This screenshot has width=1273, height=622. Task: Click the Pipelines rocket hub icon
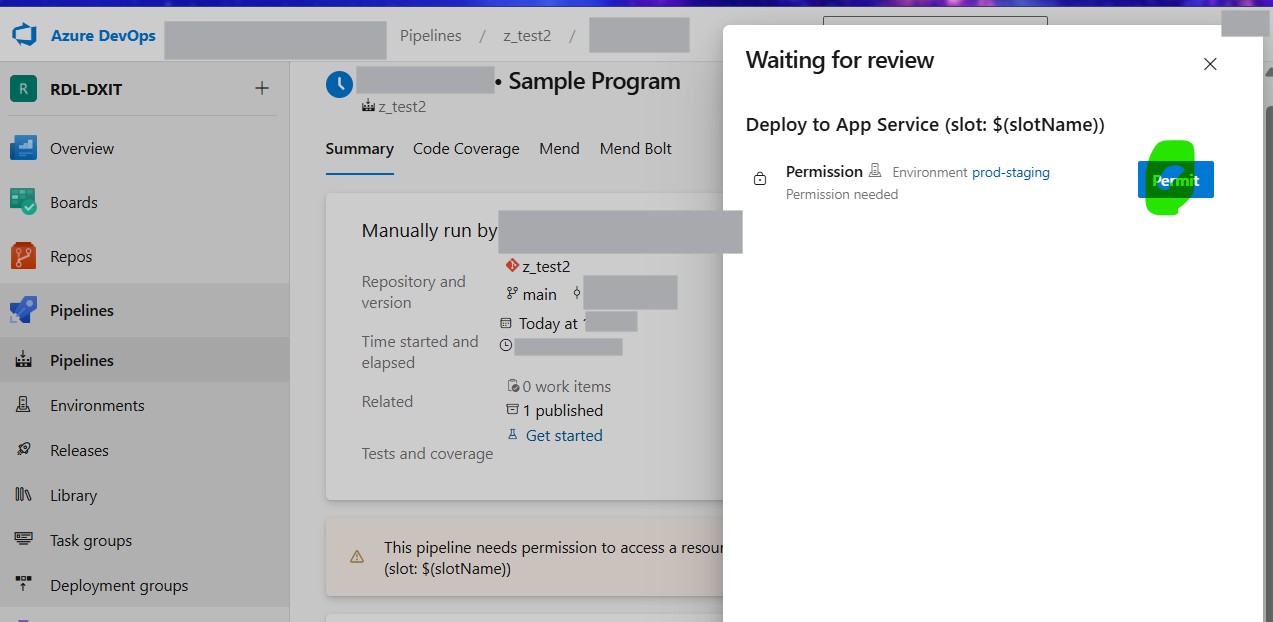(23, 310)
